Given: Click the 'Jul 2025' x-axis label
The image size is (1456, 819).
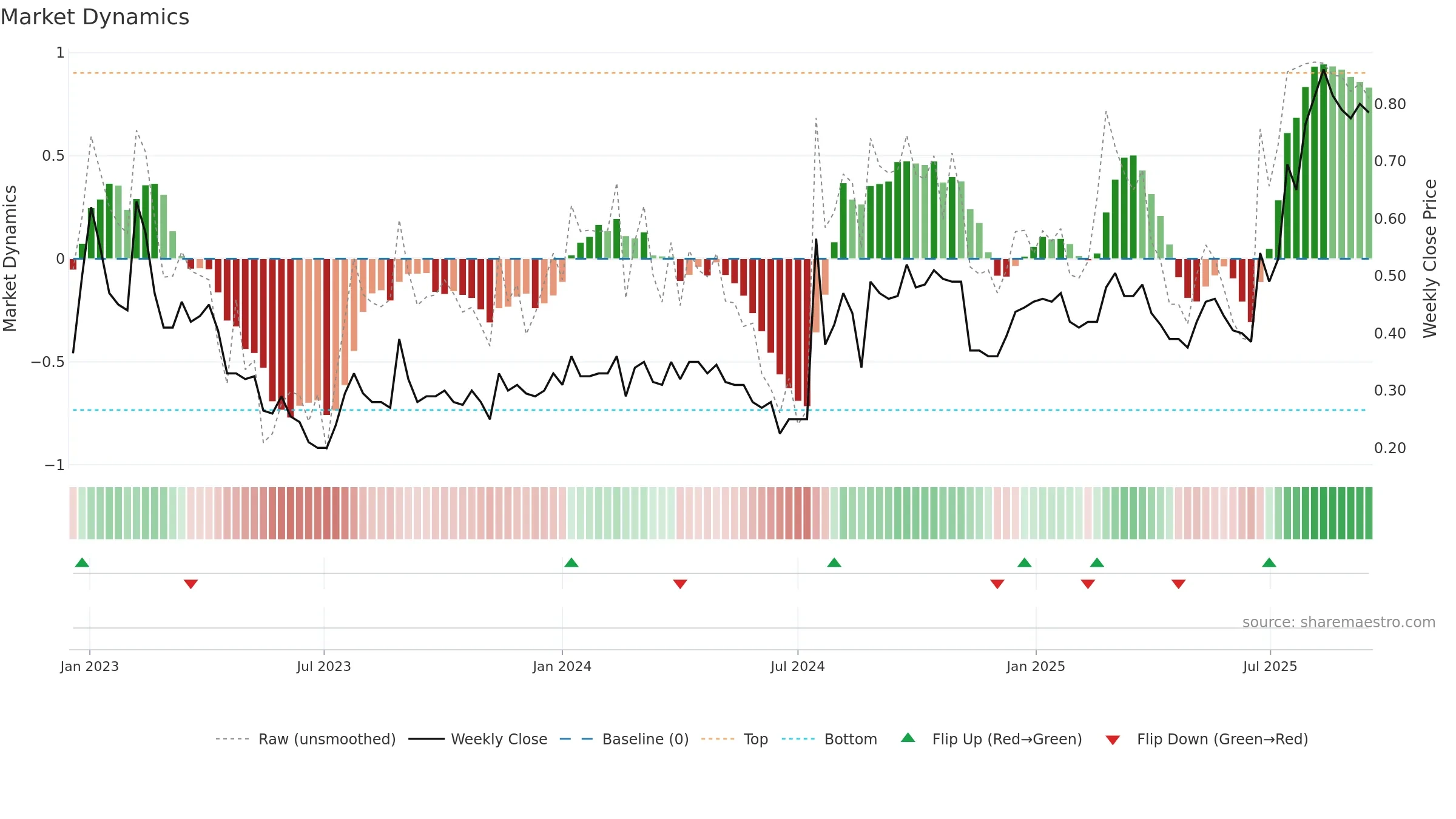Looking at the screenshot, I should click(x=1270, y=666).
